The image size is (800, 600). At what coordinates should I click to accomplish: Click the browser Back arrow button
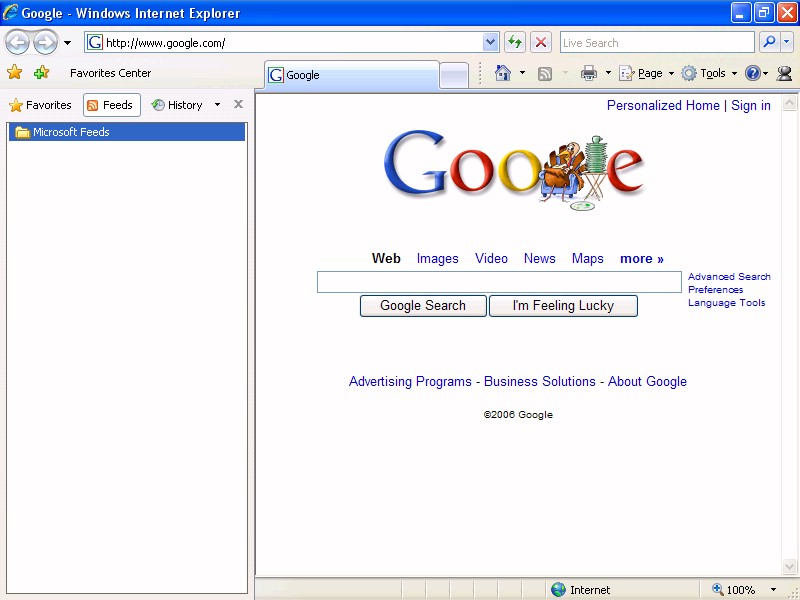pyautogui.click(x=17, y=43)
